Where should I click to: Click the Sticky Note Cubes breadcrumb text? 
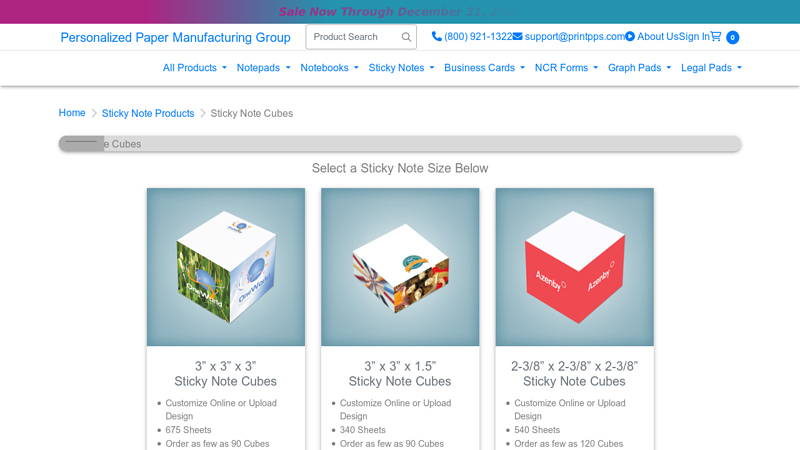pos(252,113)
